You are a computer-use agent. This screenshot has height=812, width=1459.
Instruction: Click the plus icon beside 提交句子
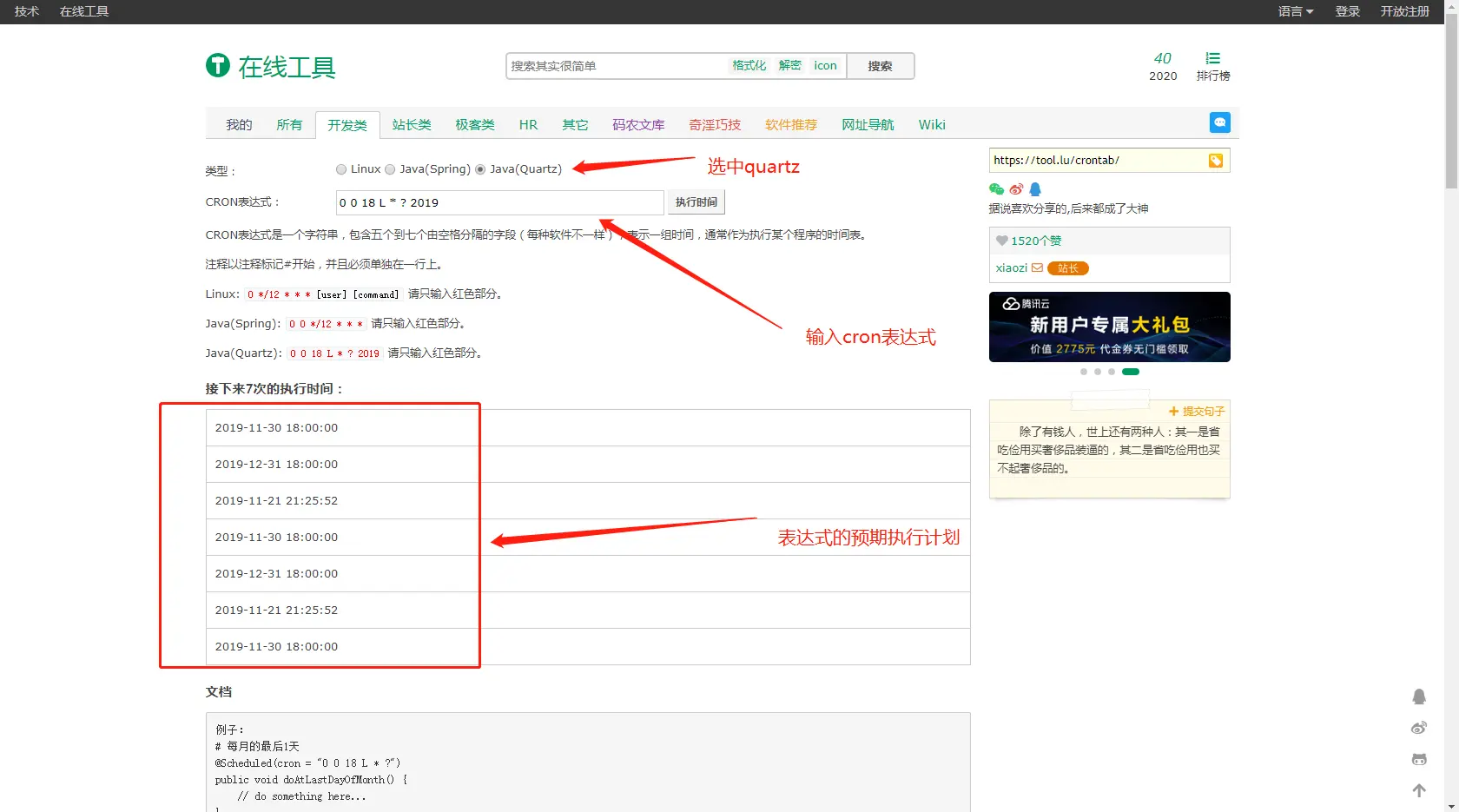click(x=1173, y=412)
